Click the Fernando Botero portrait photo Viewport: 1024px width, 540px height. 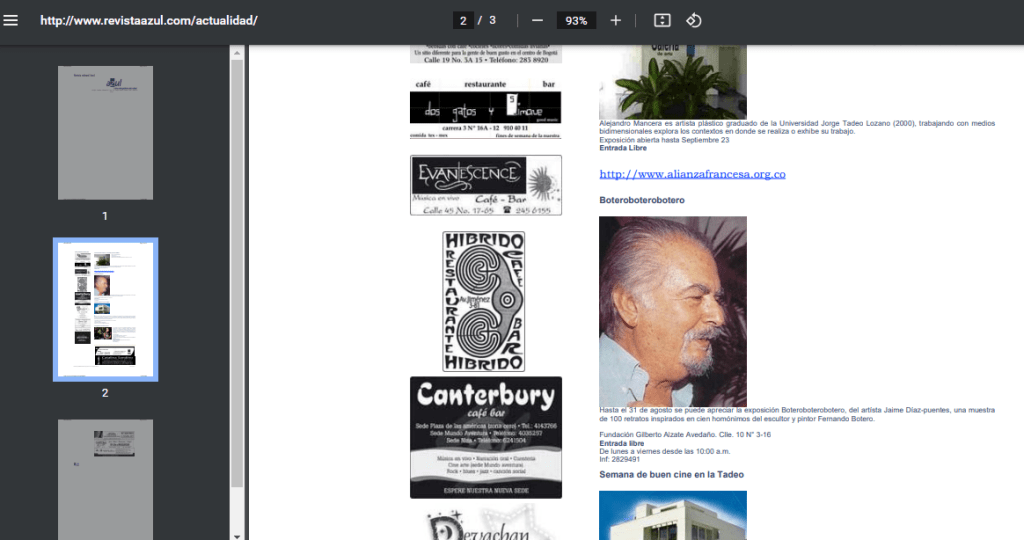(x=672, y=311)
